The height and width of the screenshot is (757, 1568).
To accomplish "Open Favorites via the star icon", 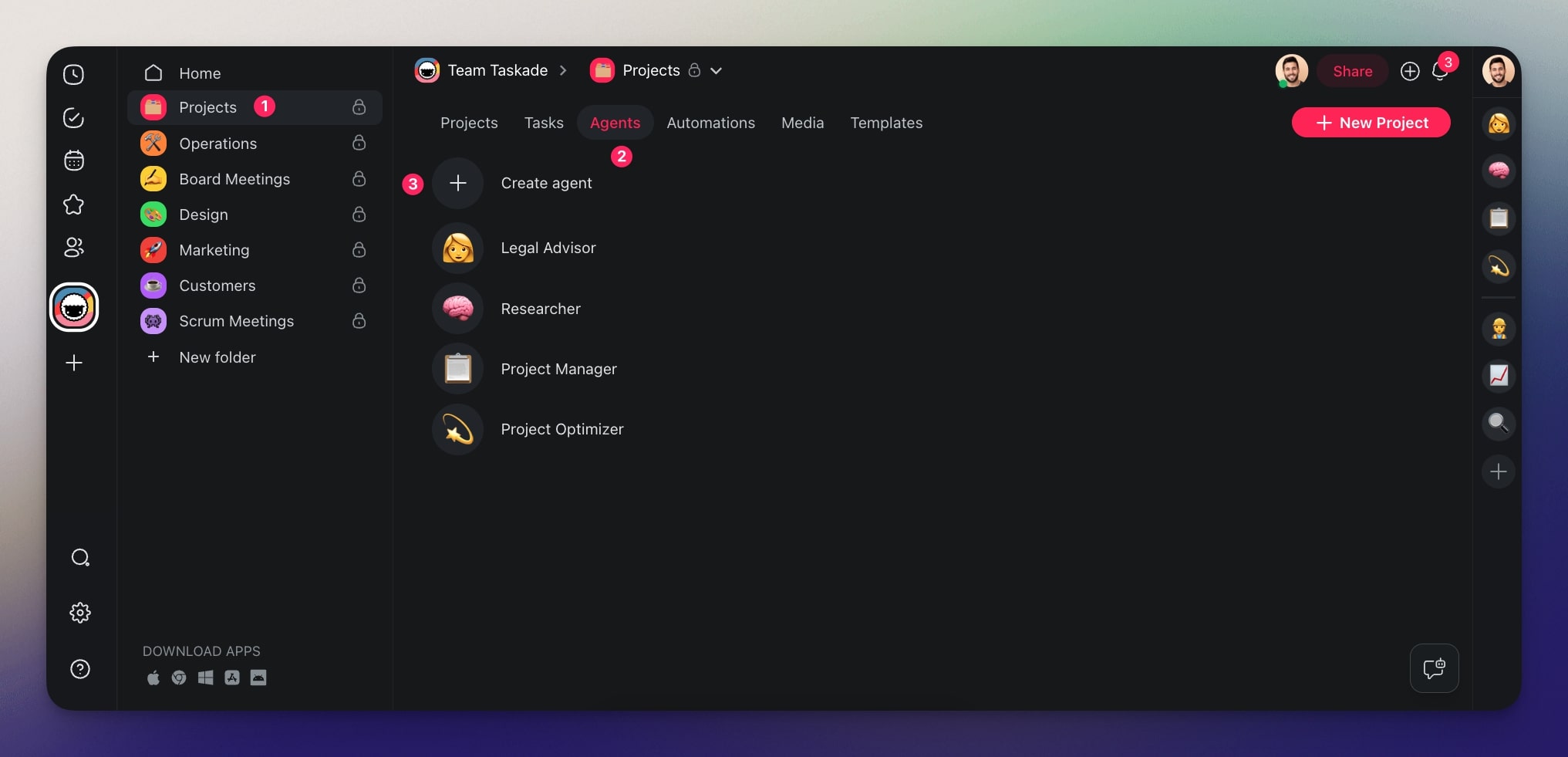I will [74, 204].
